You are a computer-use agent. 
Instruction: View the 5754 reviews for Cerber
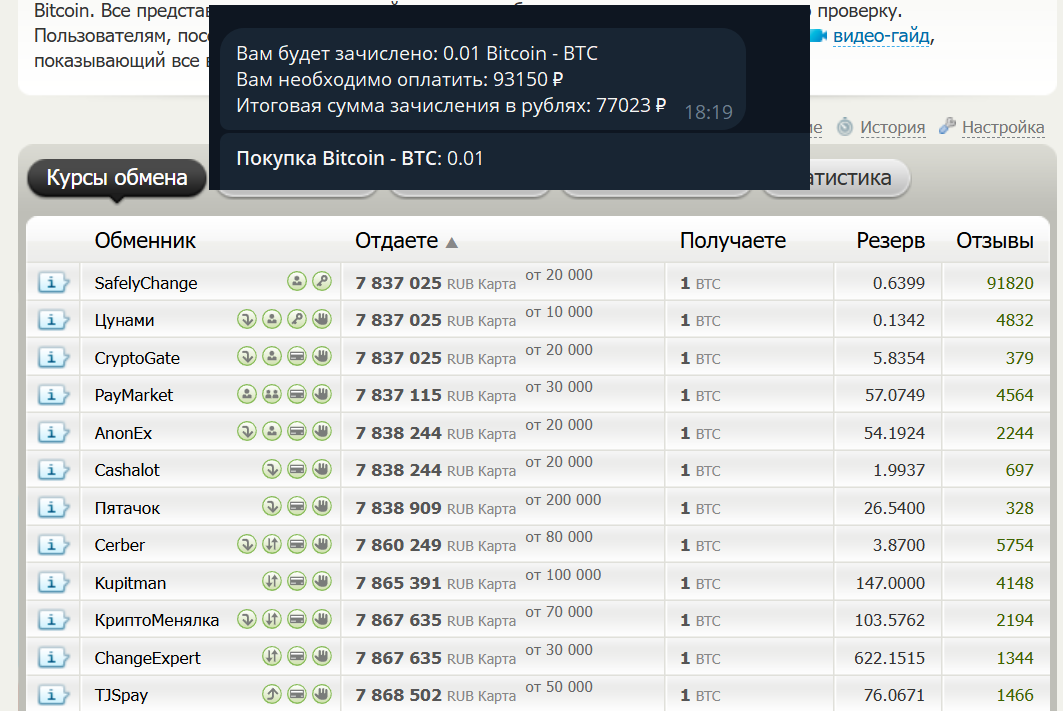(1014, 545)
